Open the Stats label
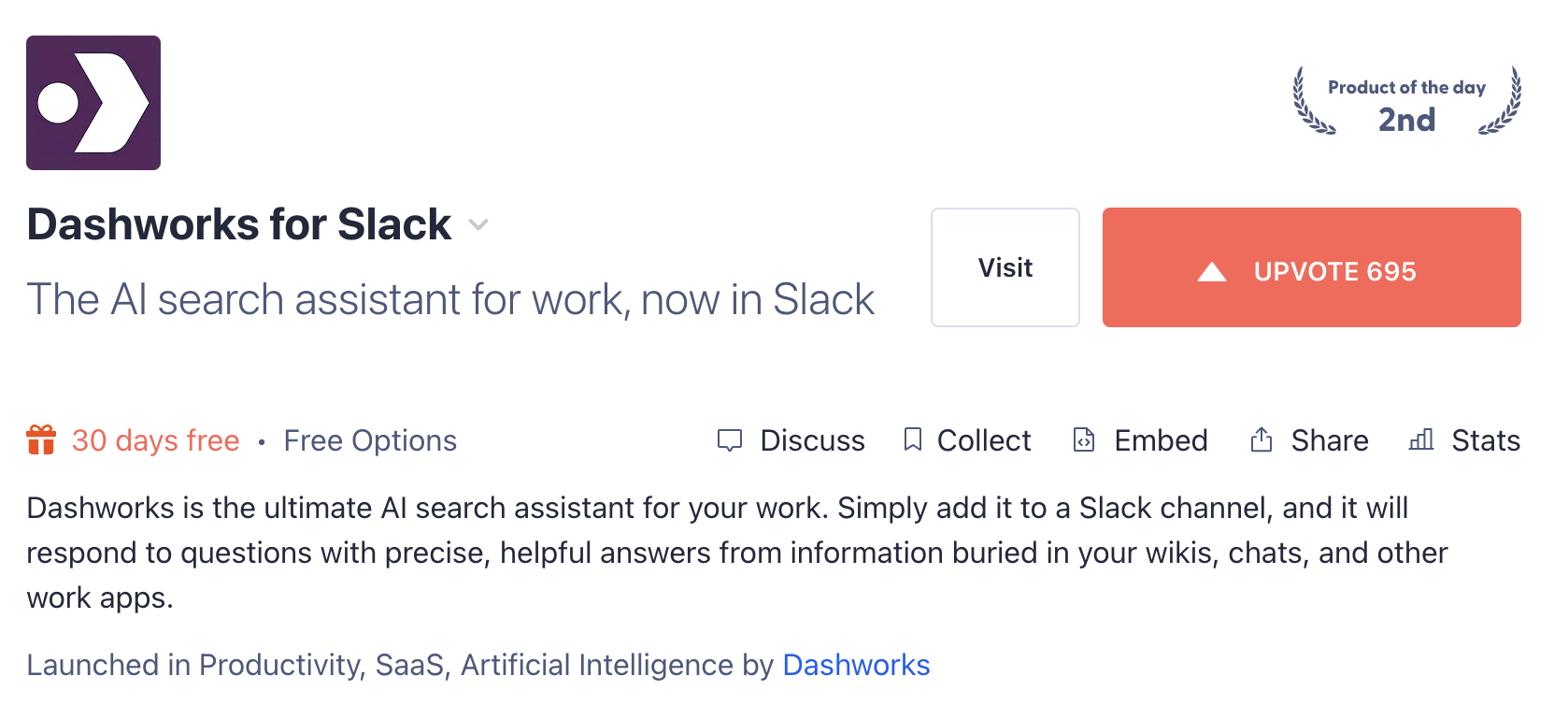The width and height of the screenshot is (1568, 705). (1486, 440)
